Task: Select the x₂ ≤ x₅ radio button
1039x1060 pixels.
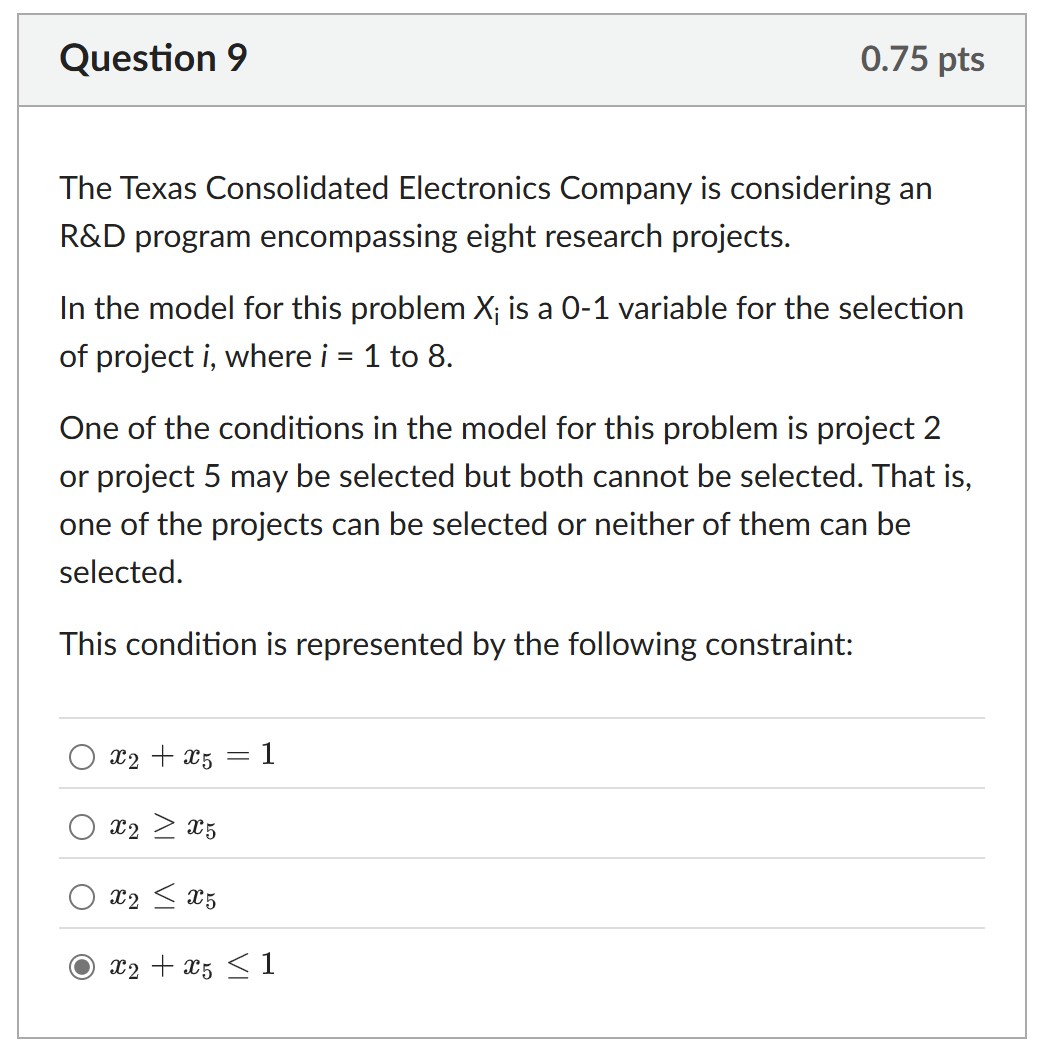Action: click(82, 897)
